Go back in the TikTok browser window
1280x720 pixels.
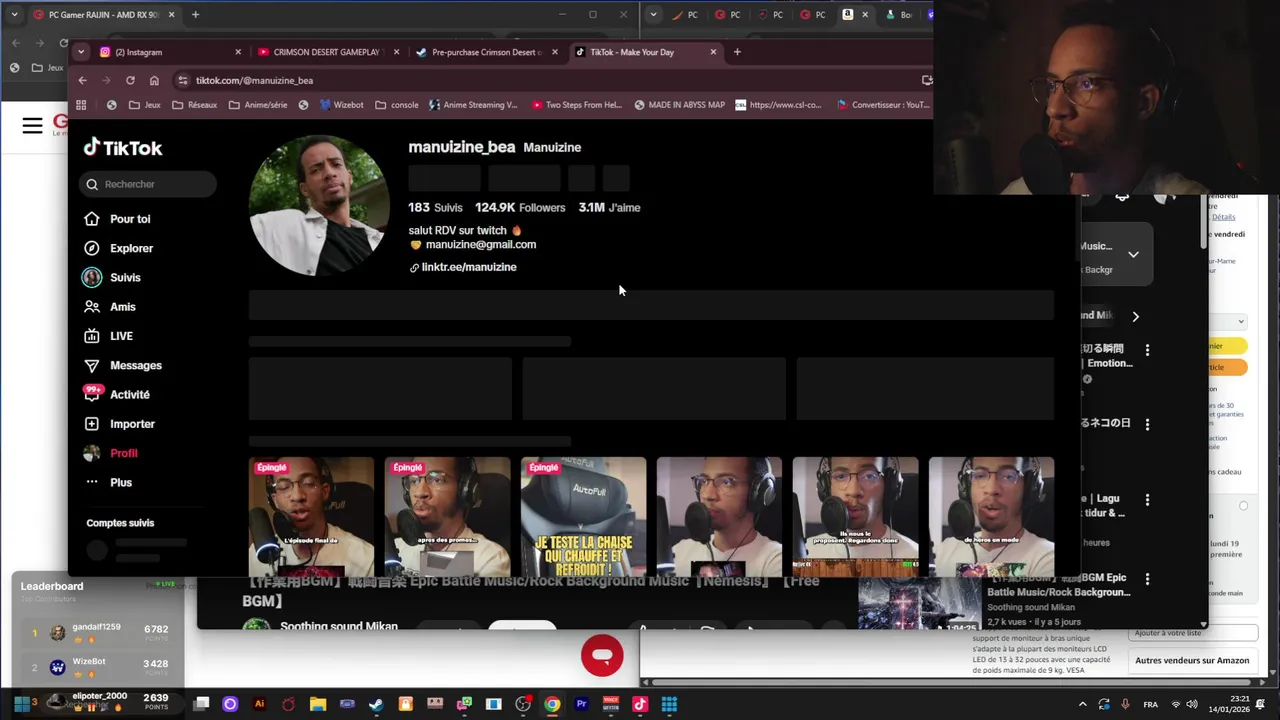(x=83, y=80)
